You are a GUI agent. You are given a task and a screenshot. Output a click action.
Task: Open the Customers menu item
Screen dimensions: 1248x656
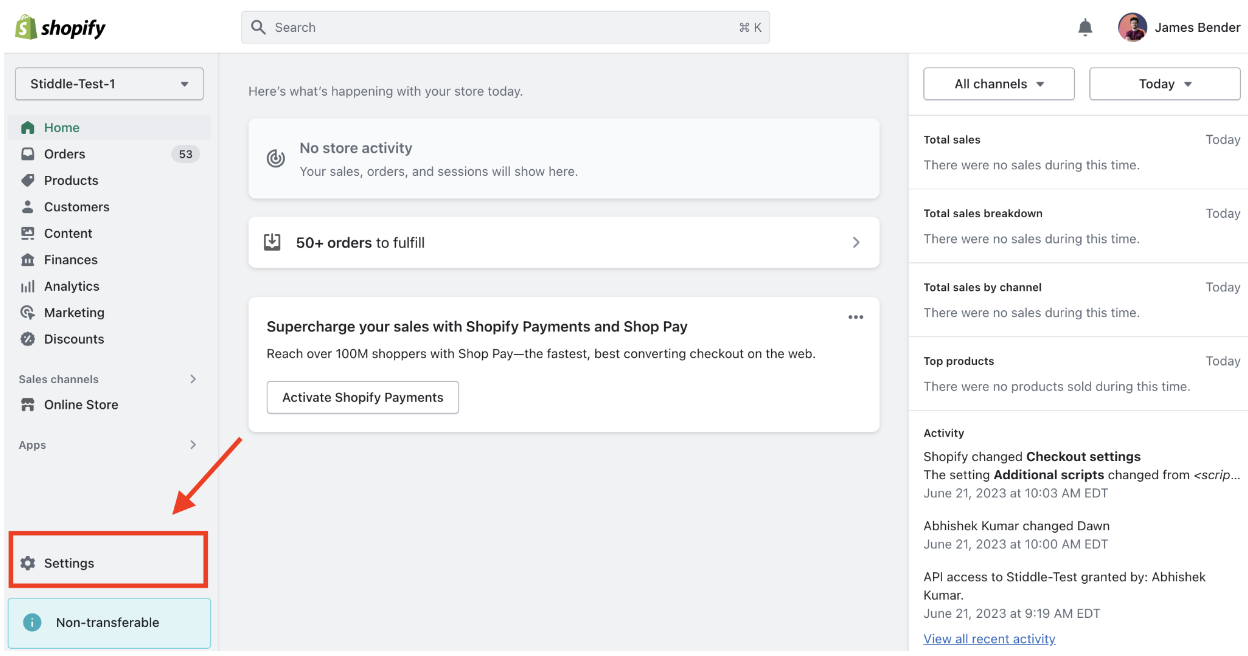[x=109, y=207]
